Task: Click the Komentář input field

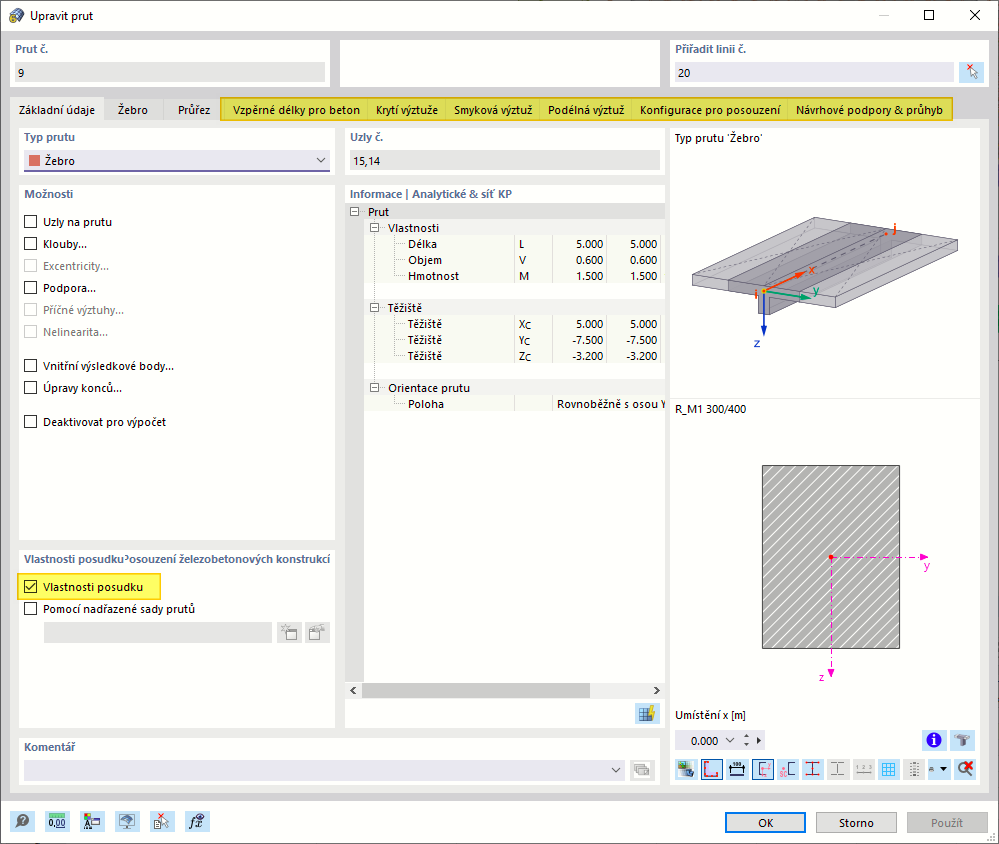Action: click(323, 770)
